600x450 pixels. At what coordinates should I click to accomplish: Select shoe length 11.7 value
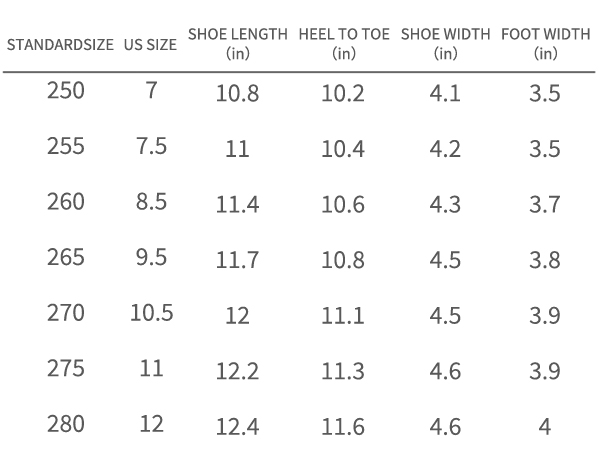(x=238, y=261)
